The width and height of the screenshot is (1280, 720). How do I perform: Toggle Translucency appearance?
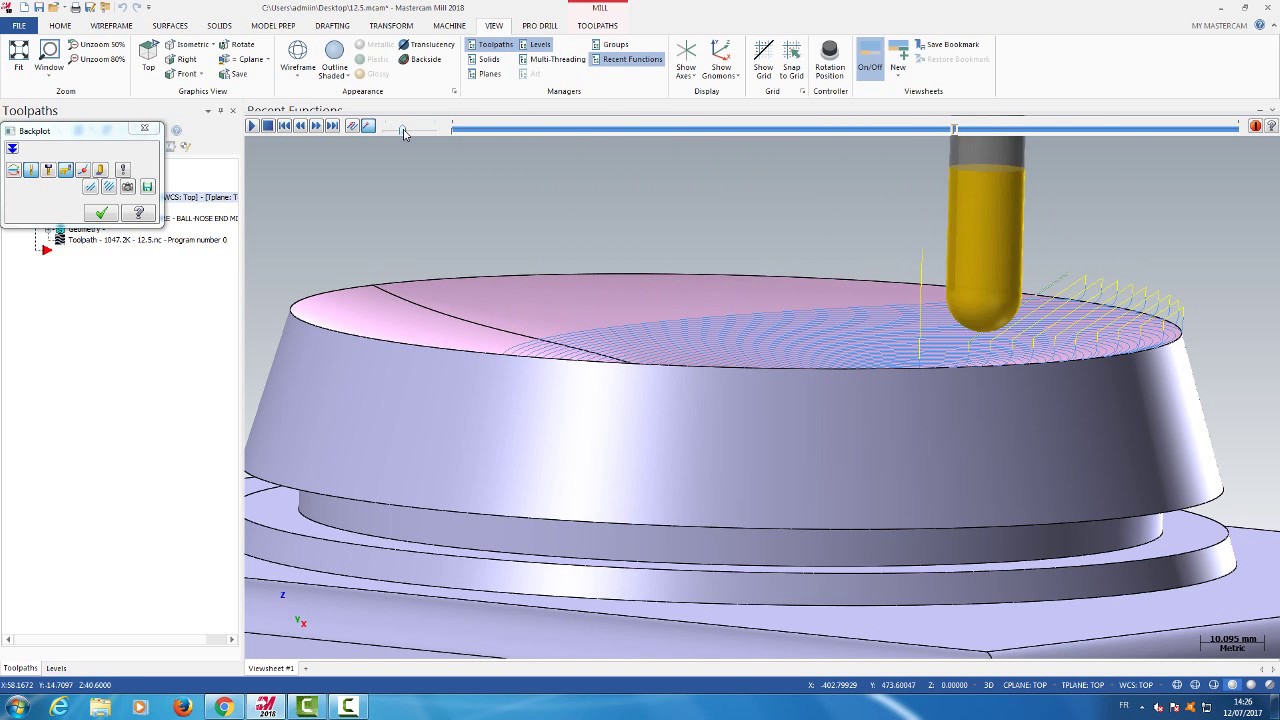[427, 45]
